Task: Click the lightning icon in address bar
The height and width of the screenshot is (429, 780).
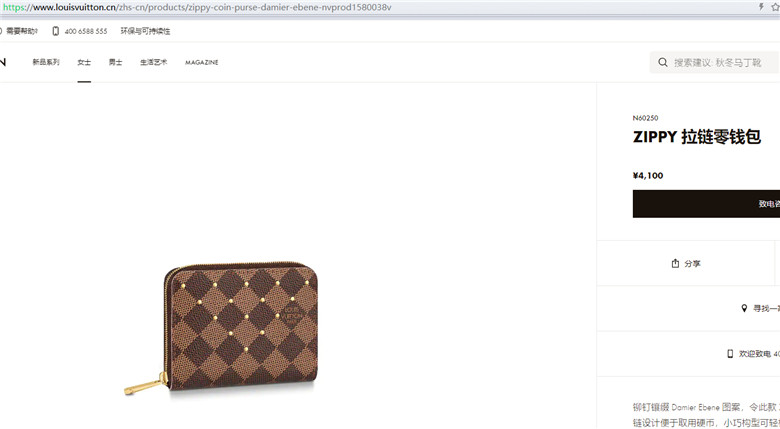Action: [761, 7]
